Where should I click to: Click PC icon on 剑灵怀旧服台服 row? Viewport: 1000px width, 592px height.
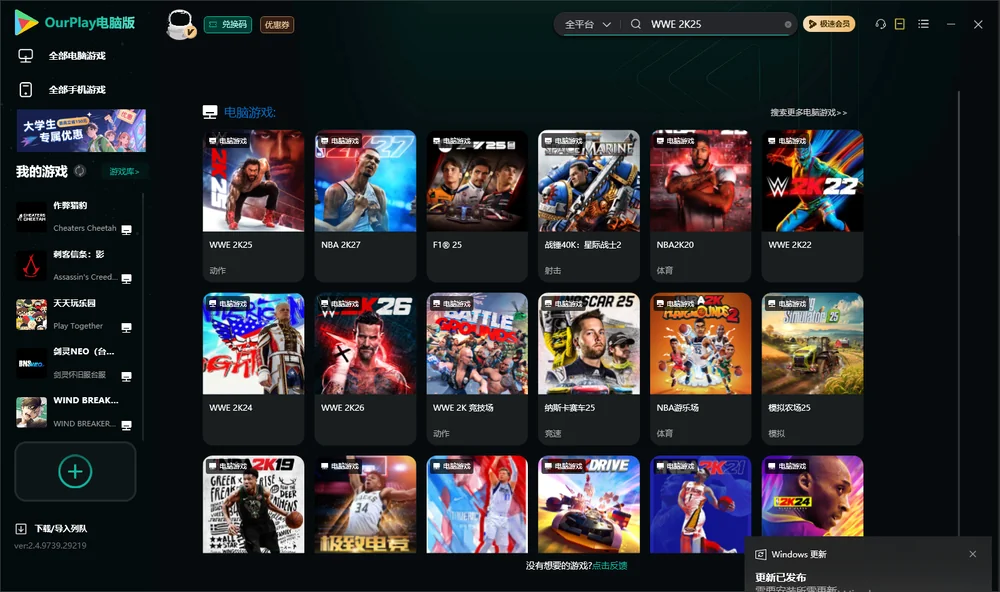point(126,376)
